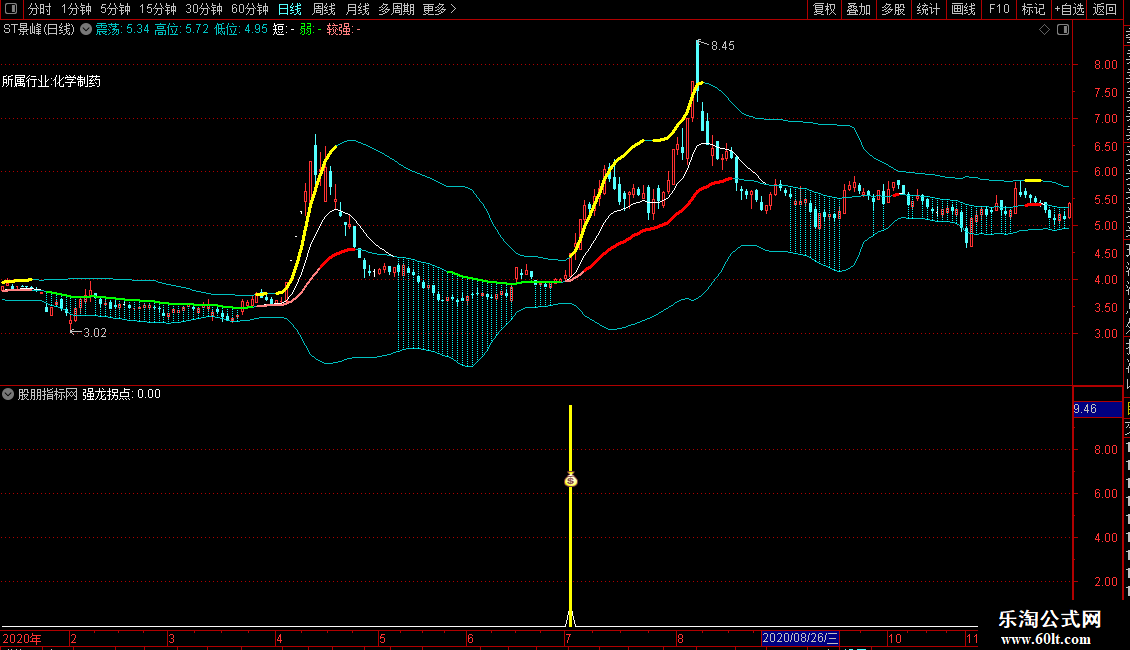Open the 标记 mark tool
The width and height of the screenshot is (1130, 650).
[x=1032, y=9]
